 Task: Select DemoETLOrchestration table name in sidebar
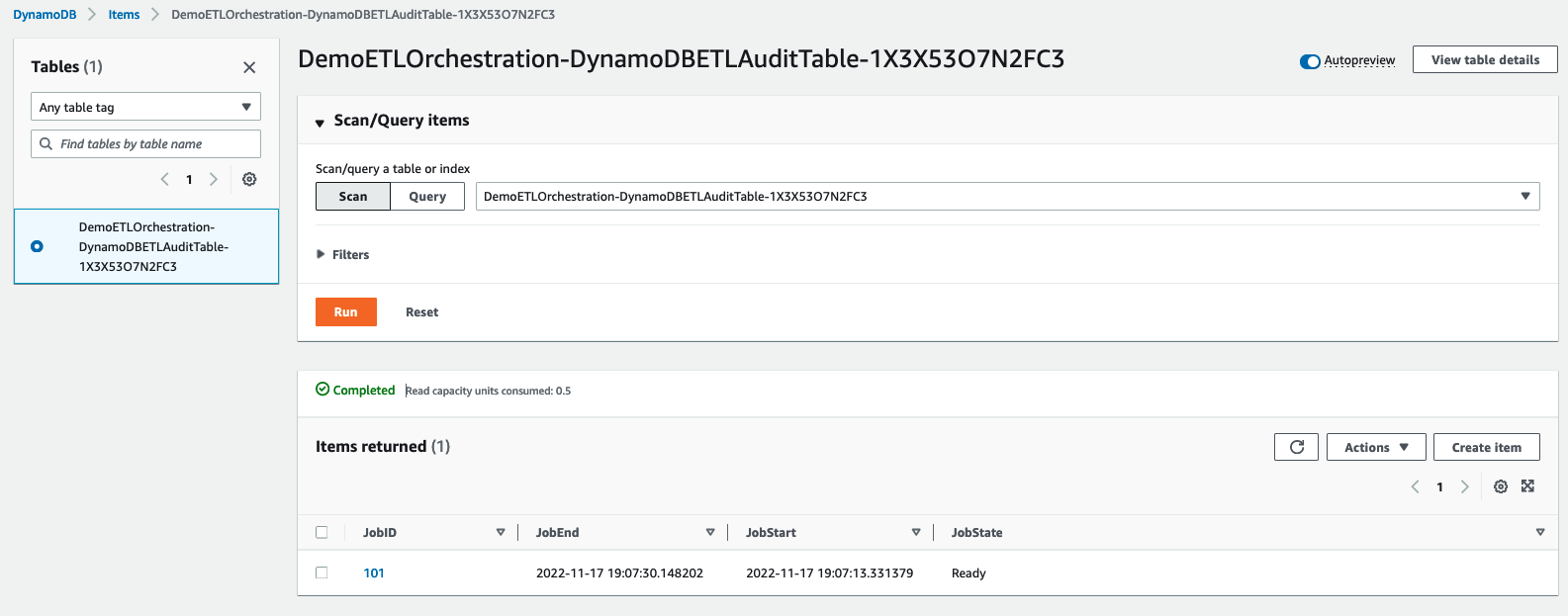(x=153, y=246)
